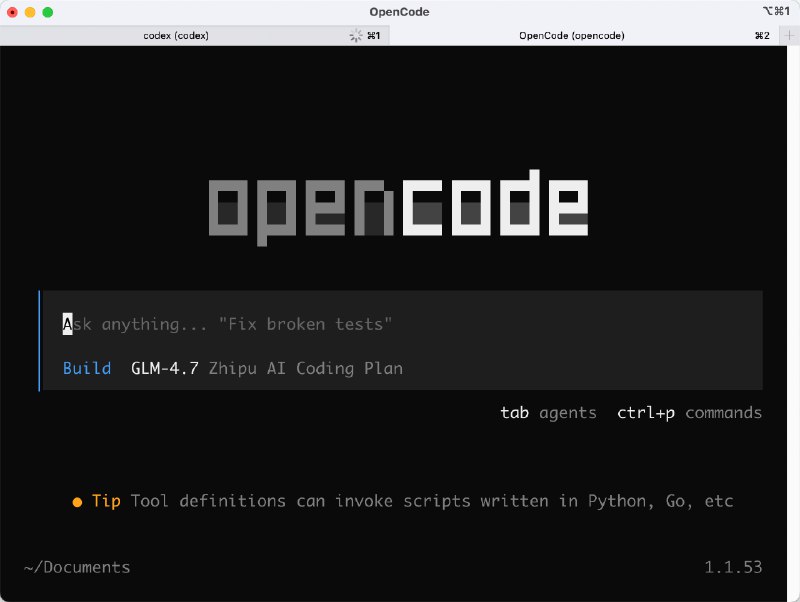This screenshot has height=602, width=800.
Task: Select the GLM-4.7 model name
Action: (165, 368)
